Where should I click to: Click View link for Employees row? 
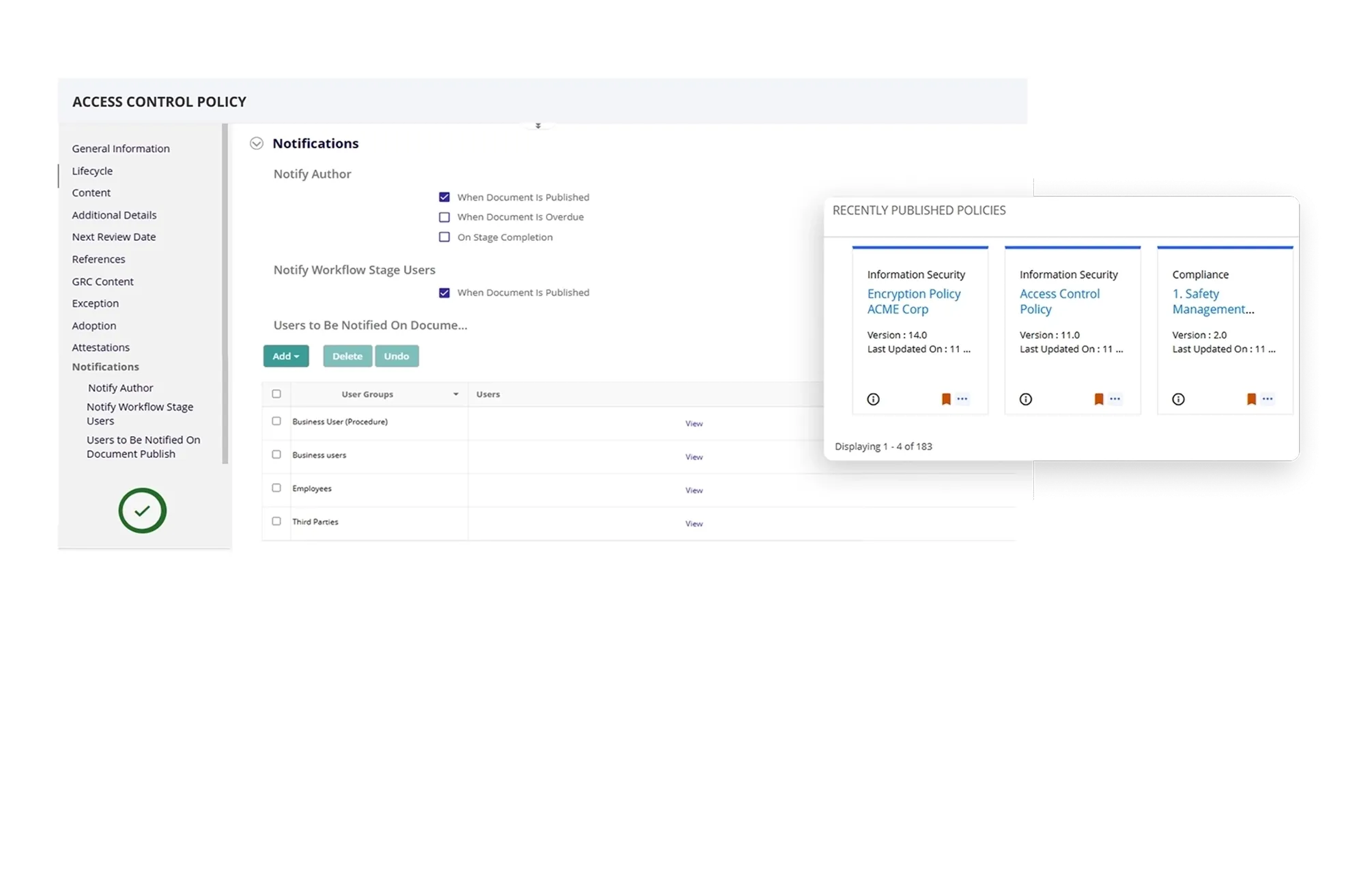click(x=693, y=491)
